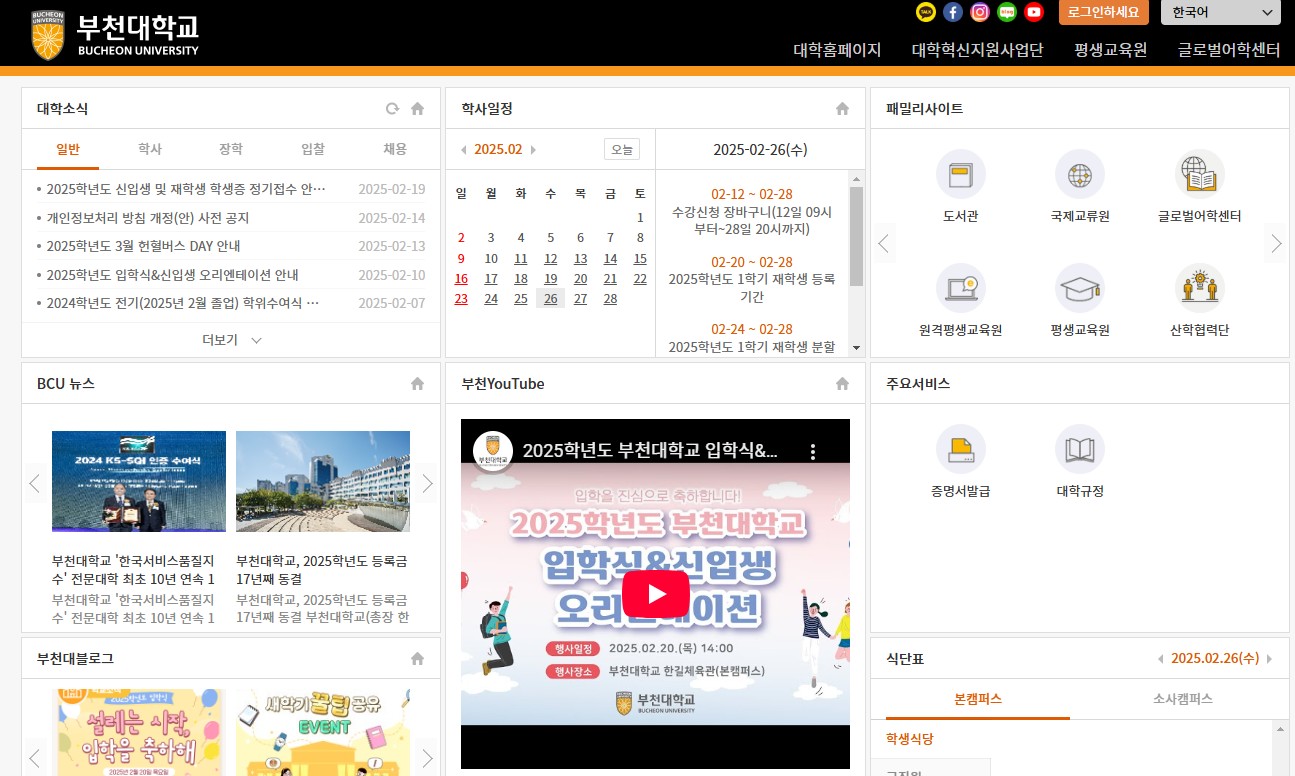Open the 한국어 language dropdown

[x=1219, y=12]
